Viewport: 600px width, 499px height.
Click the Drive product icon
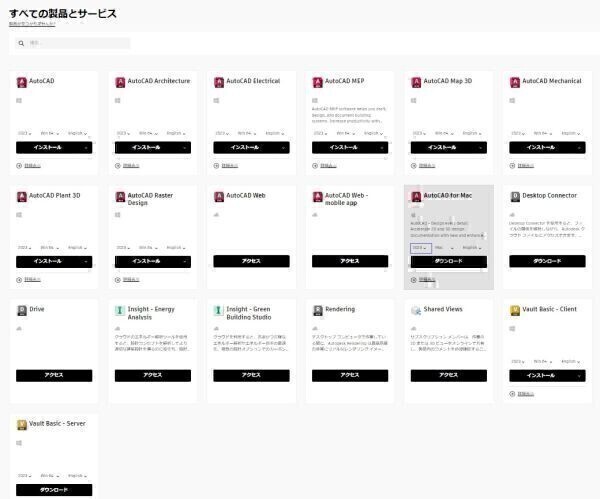(22, 310)
